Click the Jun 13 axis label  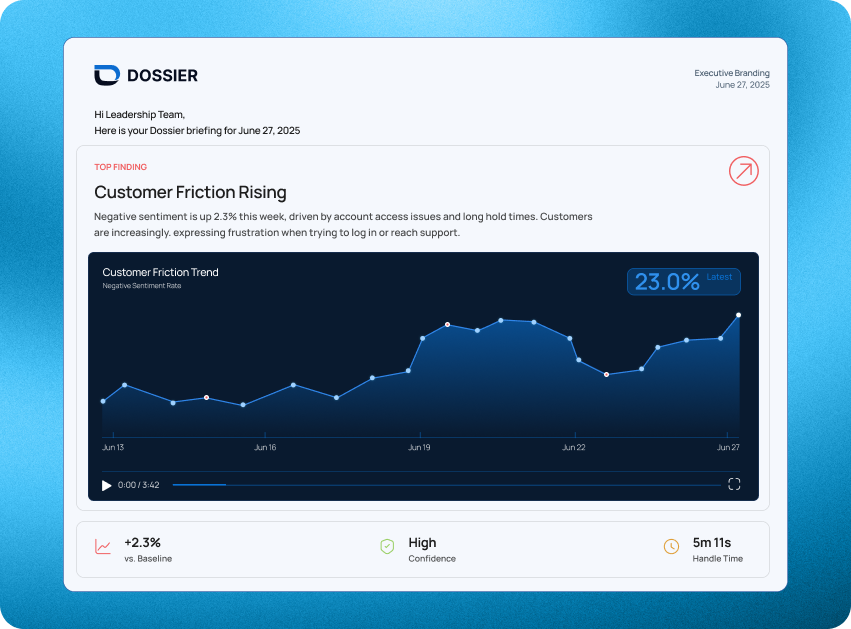(113, 447)
